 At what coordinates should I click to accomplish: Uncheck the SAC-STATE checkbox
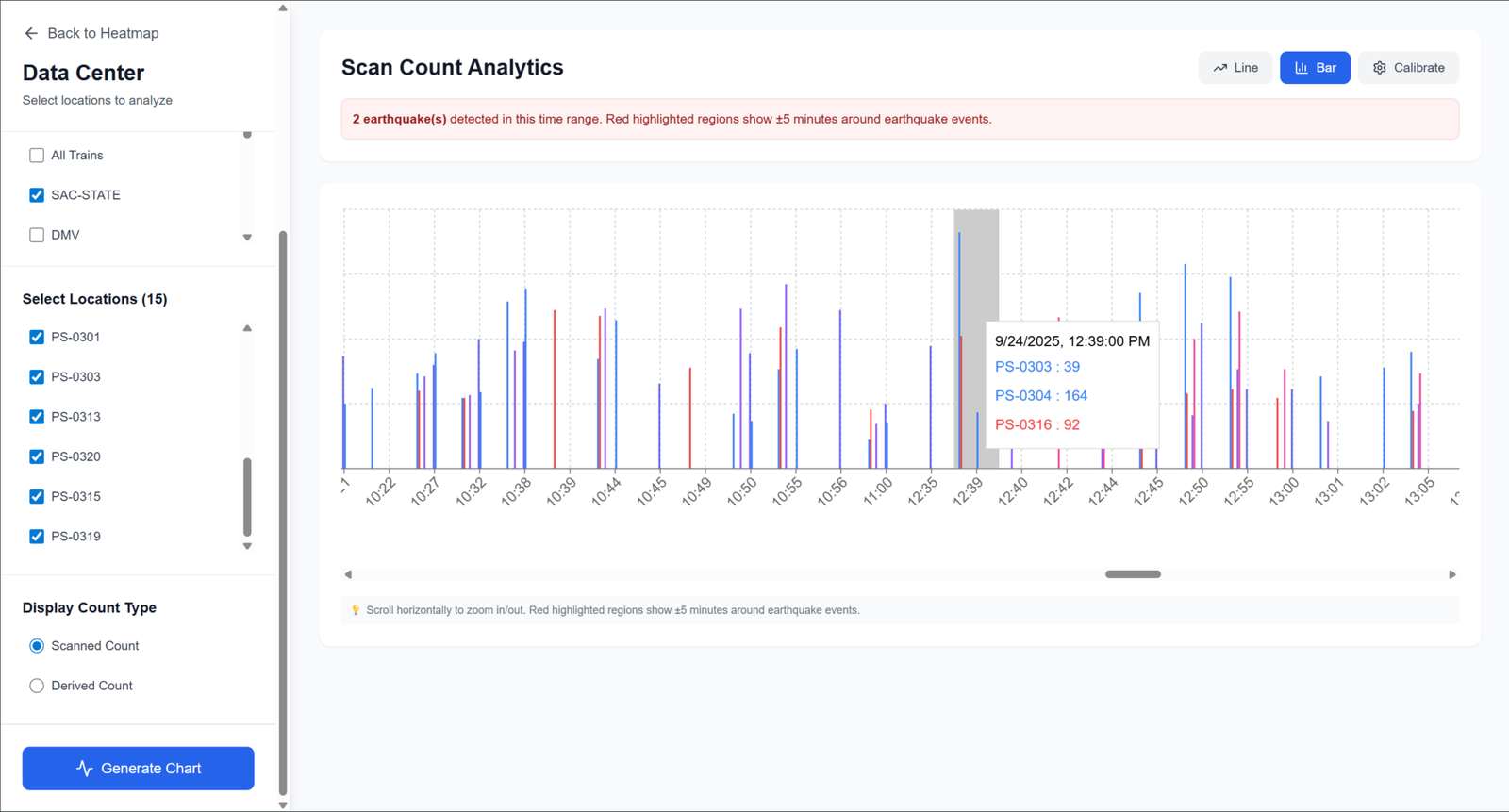tap(37, 195)
